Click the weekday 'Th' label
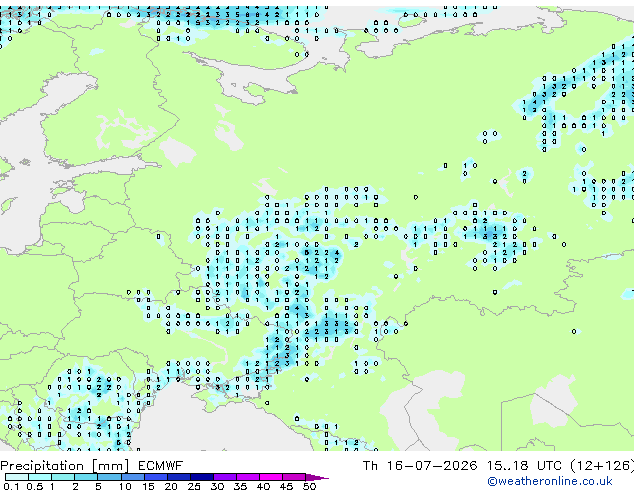Screen dimensions: 634x490 (x=370, y=465)
